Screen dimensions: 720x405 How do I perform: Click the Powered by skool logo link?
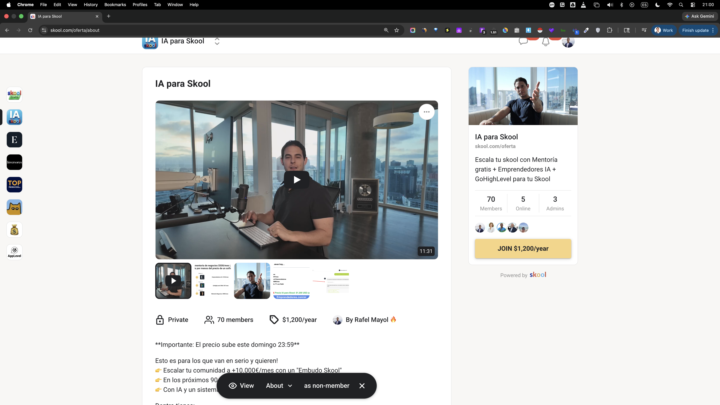(x=523, y=275)
